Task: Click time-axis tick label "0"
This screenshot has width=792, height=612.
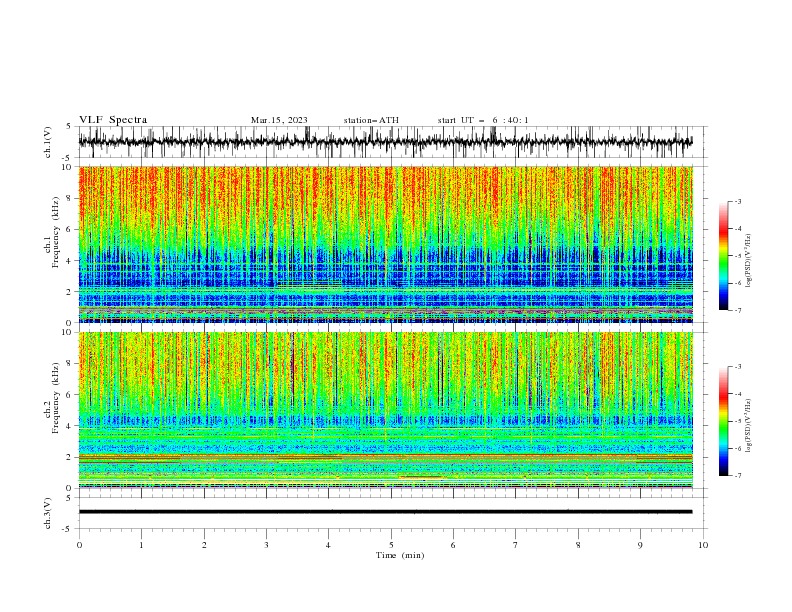Action: point(79,545)
